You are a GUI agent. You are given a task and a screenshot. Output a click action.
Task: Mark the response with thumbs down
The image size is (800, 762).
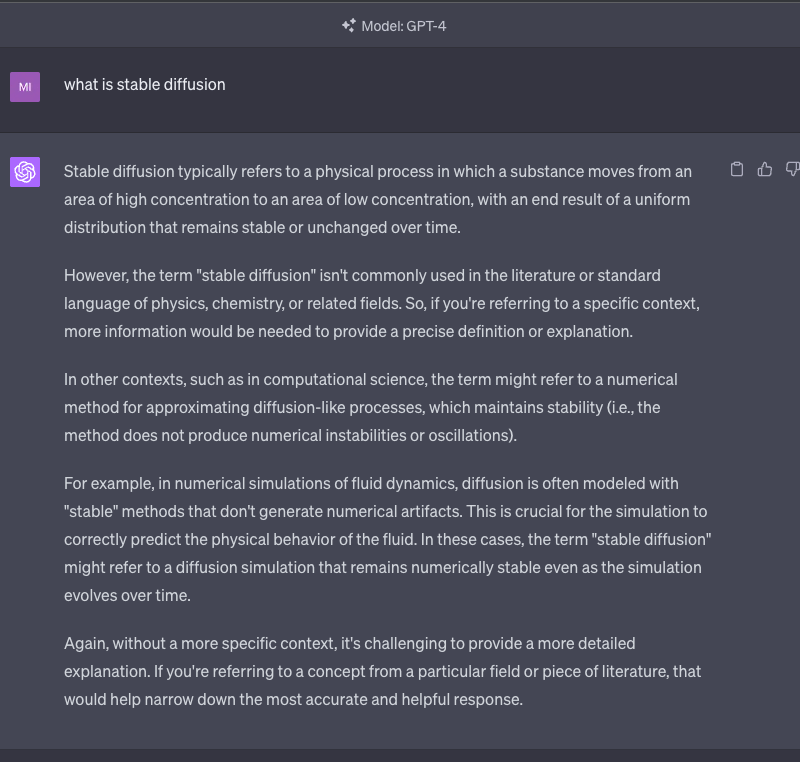(792, 169)
